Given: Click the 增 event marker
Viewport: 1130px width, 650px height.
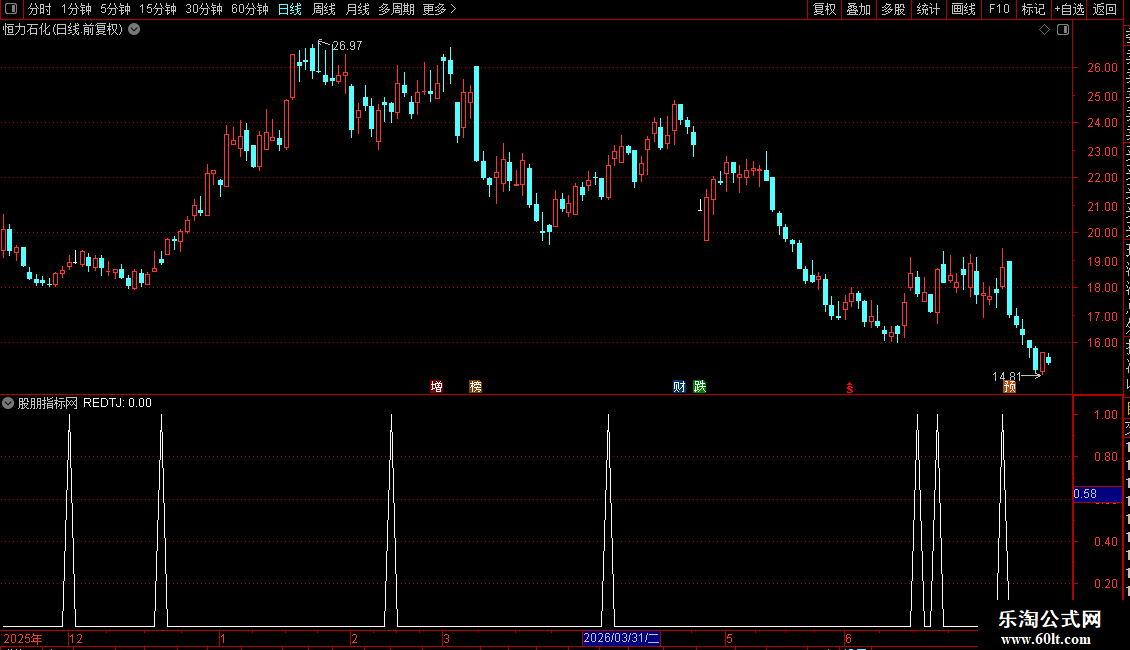Looking at the screenshot, I should (437, 387).
